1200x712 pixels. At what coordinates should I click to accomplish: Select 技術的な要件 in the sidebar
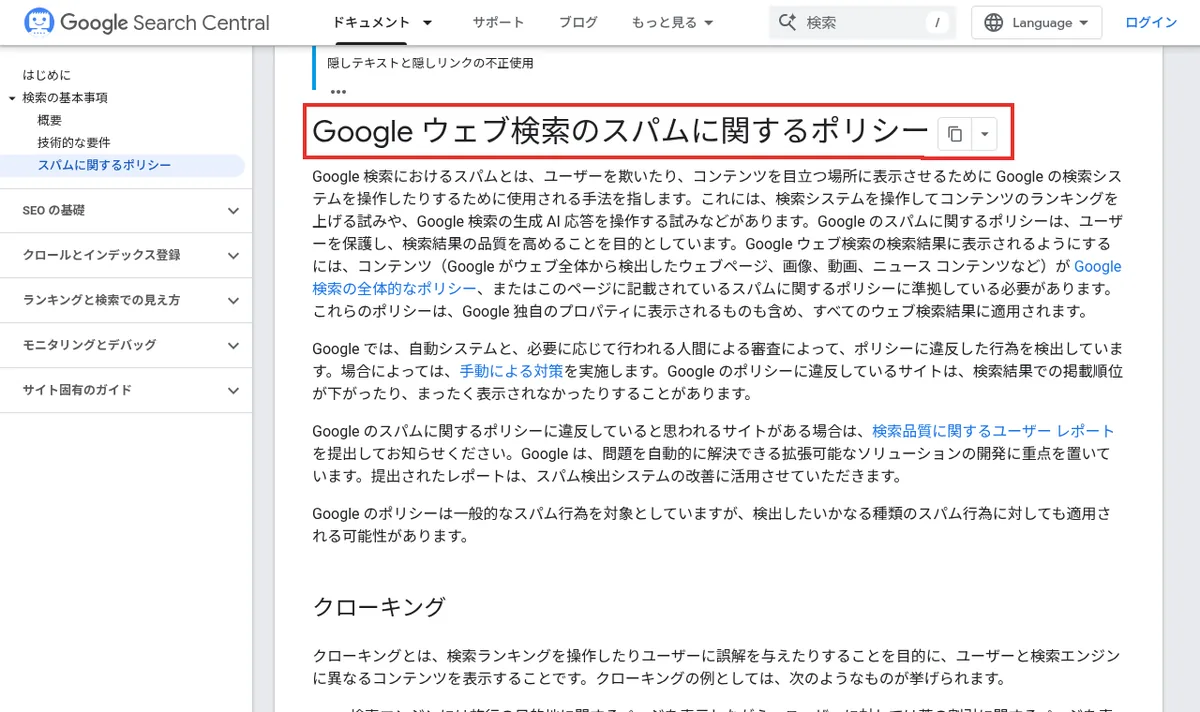pyautogui.click(x=74, y=143)
